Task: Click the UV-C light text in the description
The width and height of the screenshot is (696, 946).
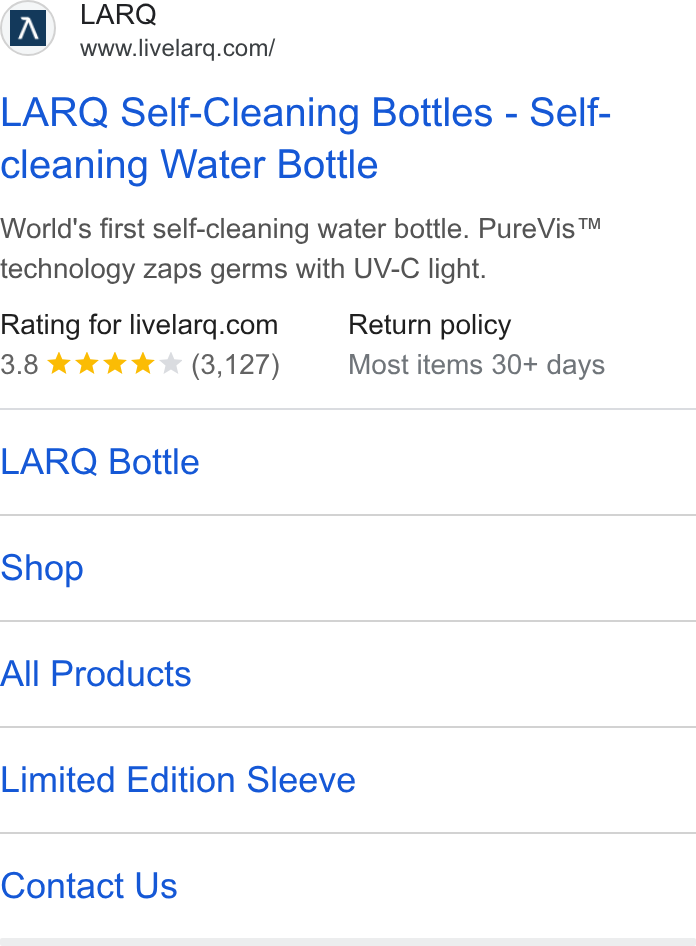Action: click(420, 268)
